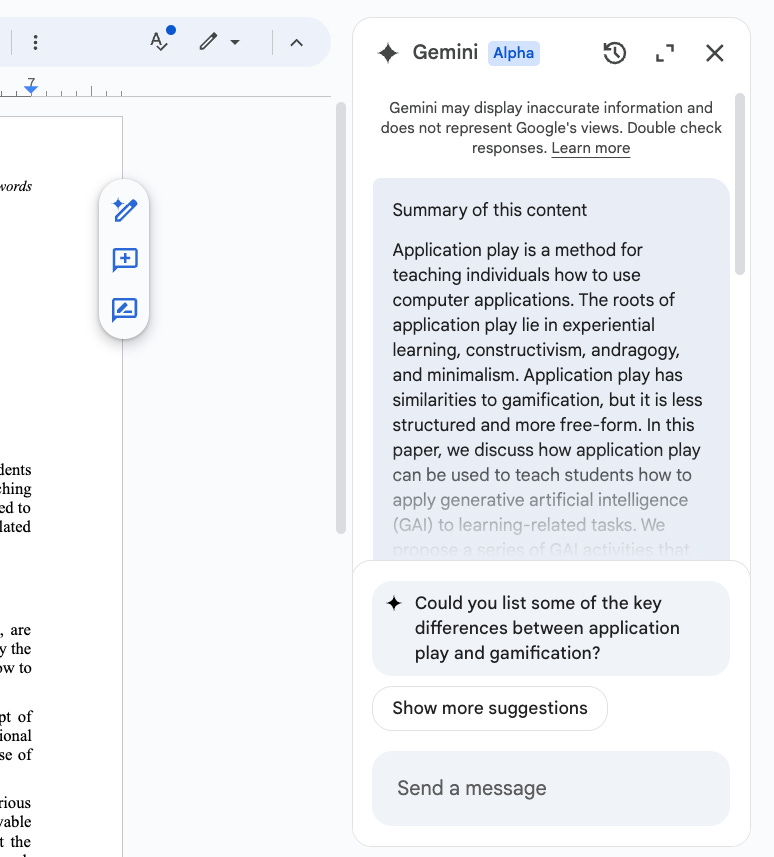Click Show more suggestions button
Screen dimensions: 774x857
[x=490, y=708]
